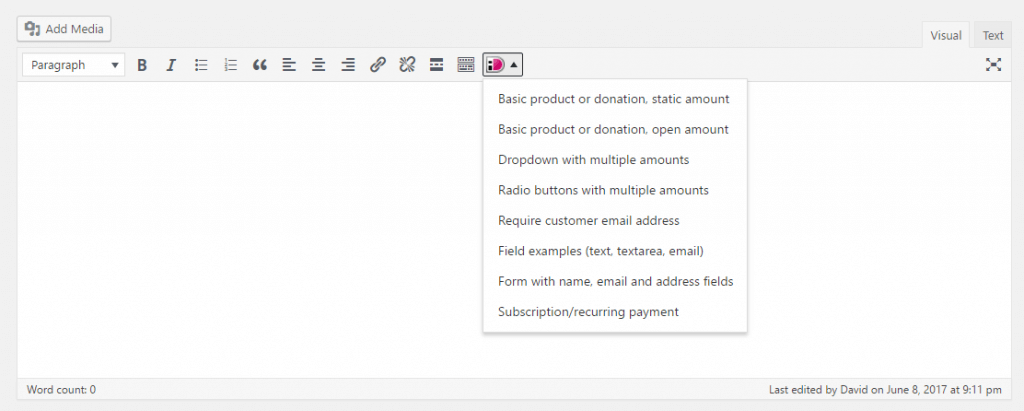This screenshot has width=1024, height=411.
Task: Switch to the Text editor tab
Action: 993,35
